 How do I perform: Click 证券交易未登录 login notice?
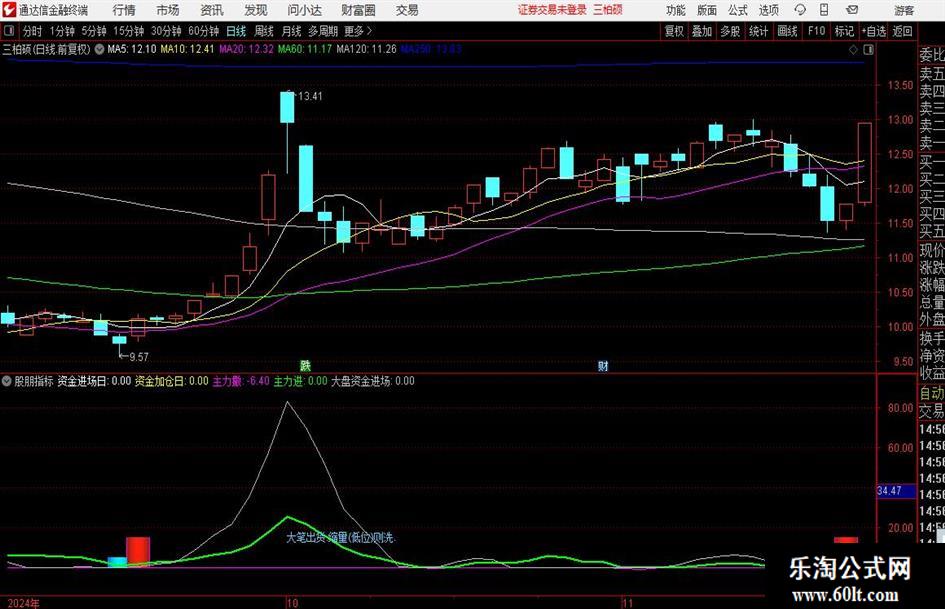click(552, 10)
